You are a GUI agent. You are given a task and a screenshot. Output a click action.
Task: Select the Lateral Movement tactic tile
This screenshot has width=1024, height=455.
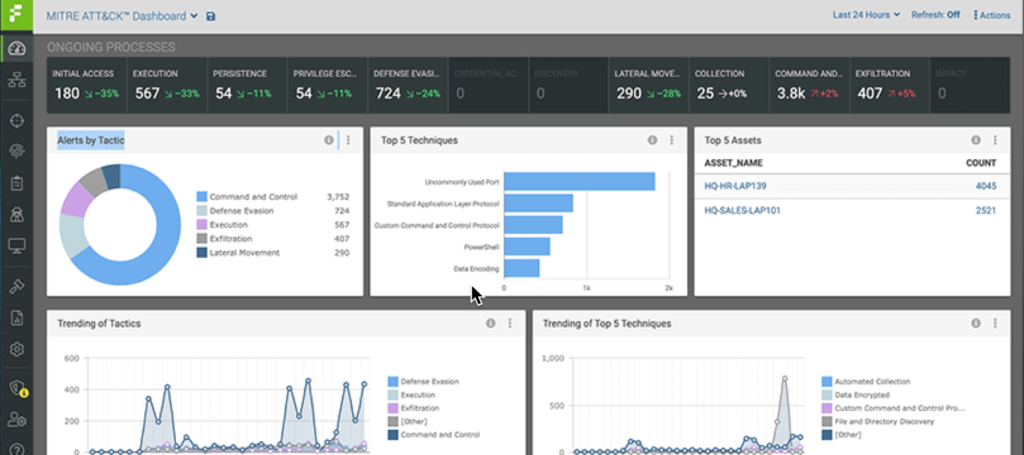click(648, 85)
